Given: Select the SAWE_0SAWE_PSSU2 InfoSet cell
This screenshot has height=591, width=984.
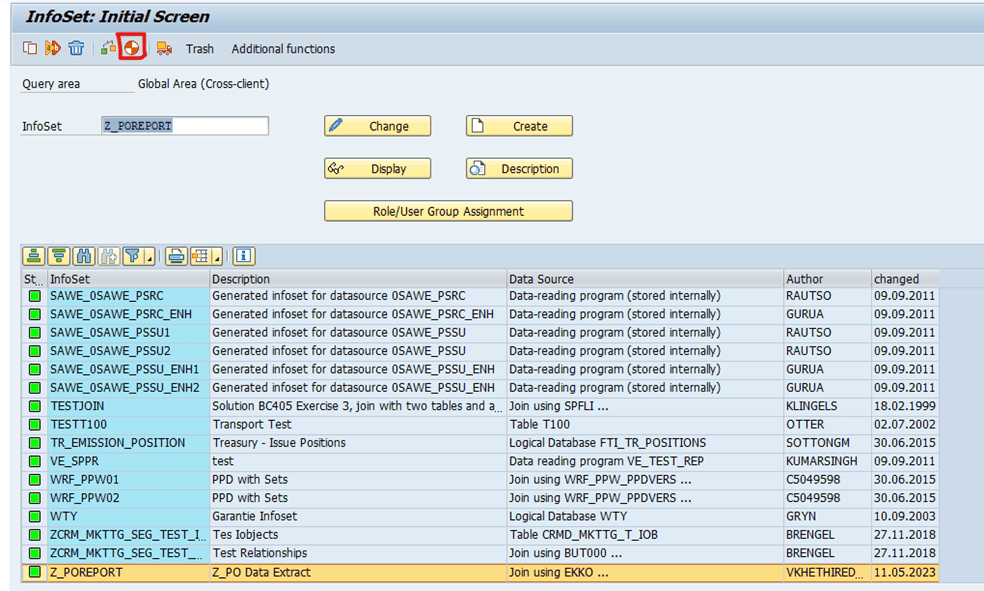Looking at the screenshot, I should [129, 351].
